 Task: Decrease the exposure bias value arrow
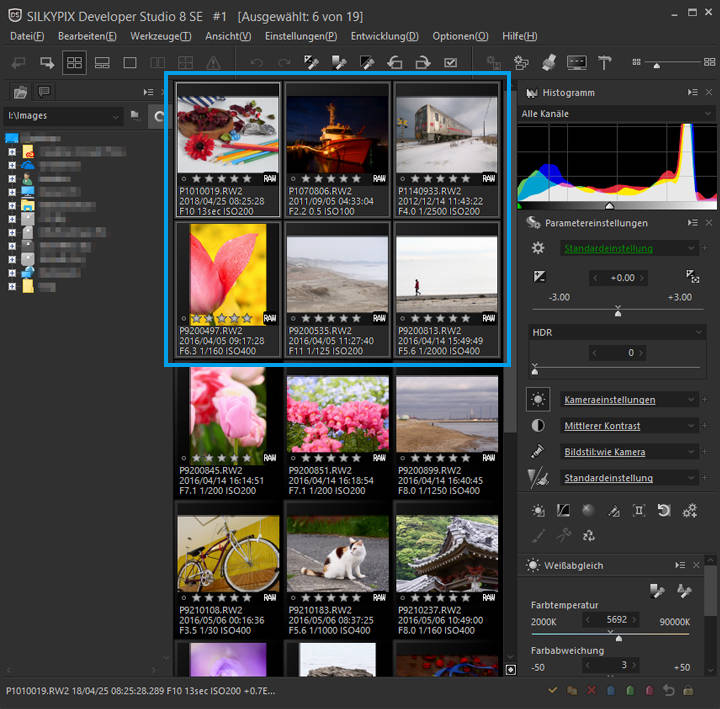click(595, 278)
